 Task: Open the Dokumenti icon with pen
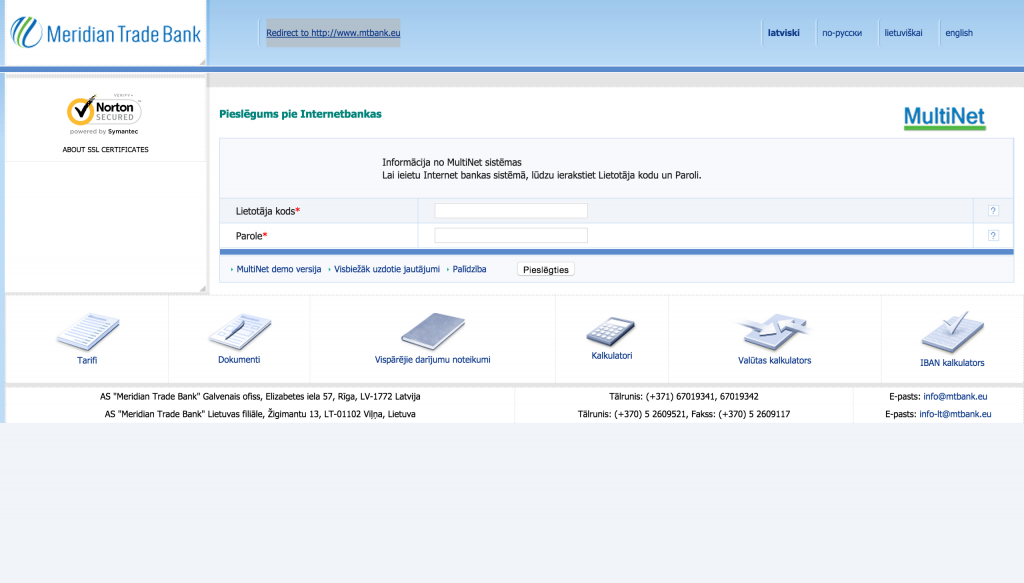(240, 331)
